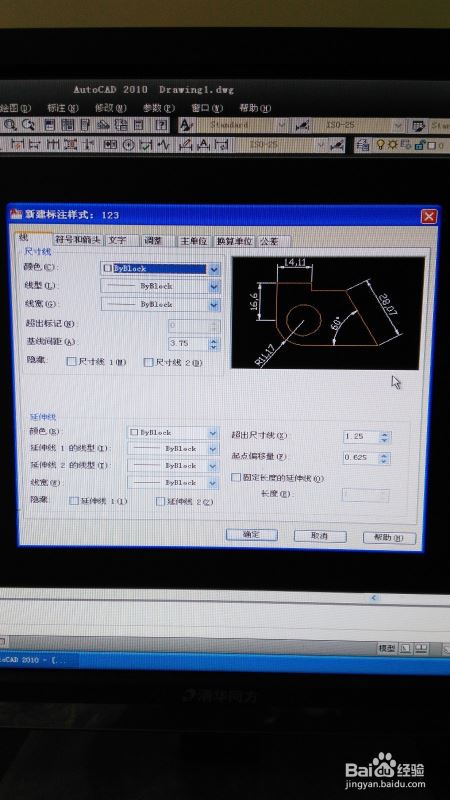Check hide 延伸线 1 checkbox
450x800 pixels.
(74, 501)
